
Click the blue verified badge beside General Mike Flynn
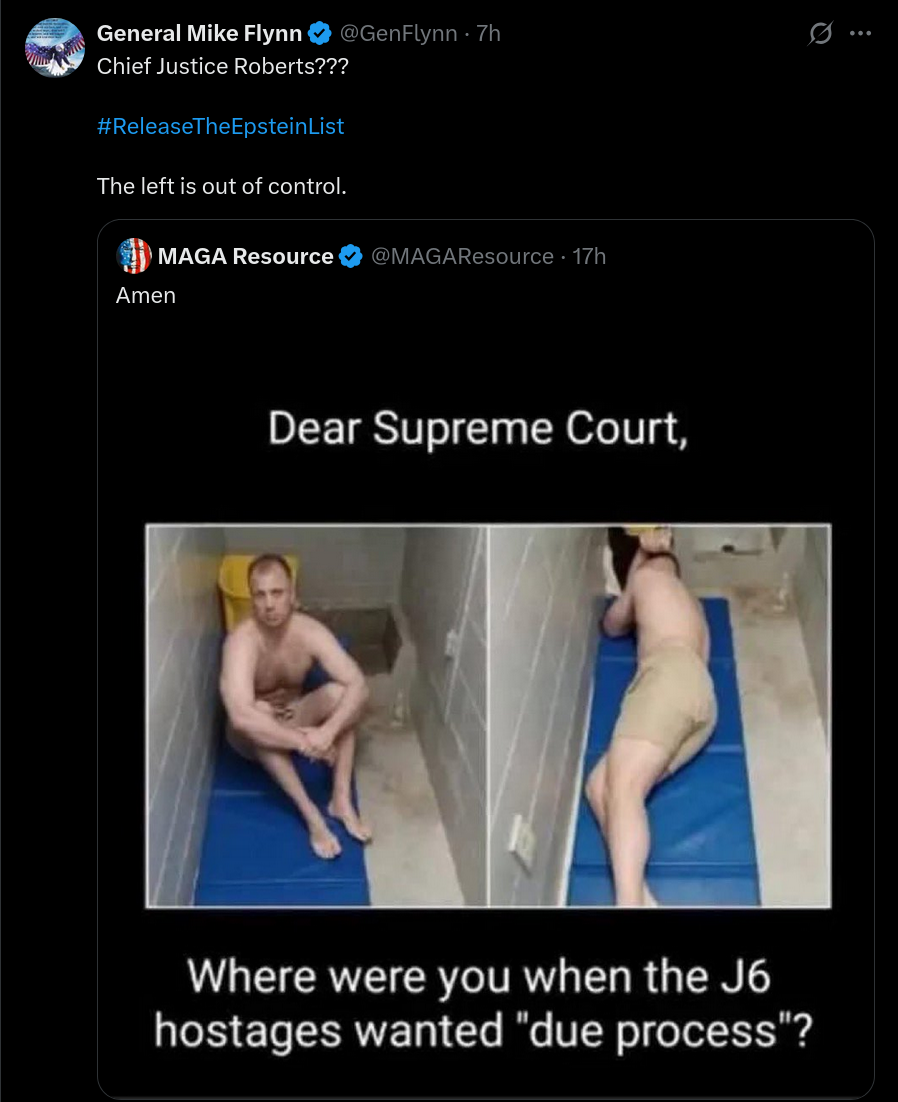click(x=320, y=33)
